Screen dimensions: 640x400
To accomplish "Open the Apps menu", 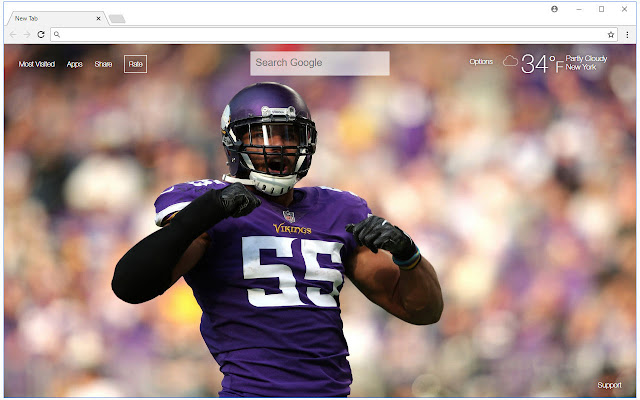I will [75, 64].
